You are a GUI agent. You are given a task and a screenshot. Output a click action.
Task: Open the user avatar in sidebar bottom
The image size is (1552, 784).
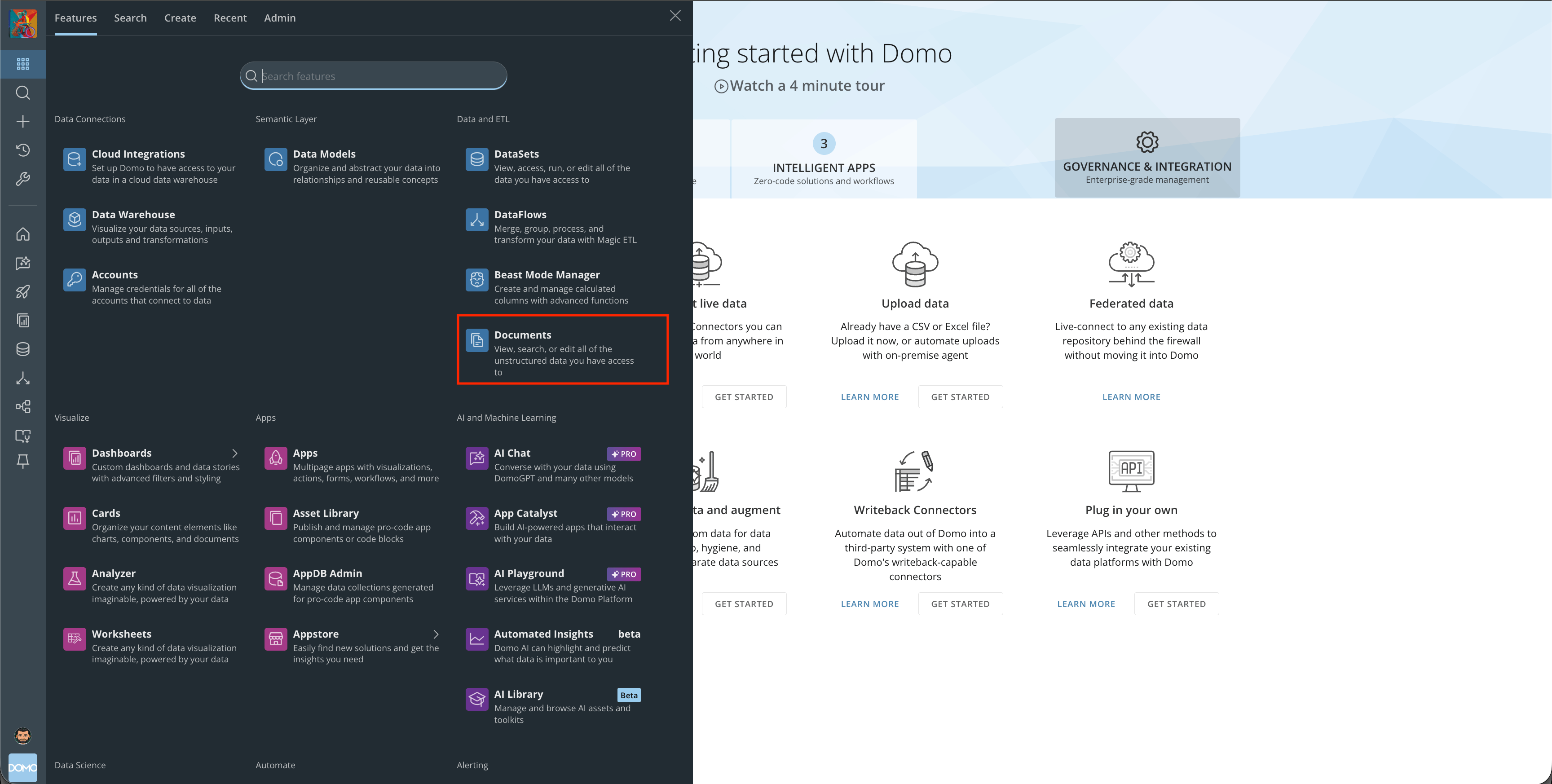click(23, 736)
